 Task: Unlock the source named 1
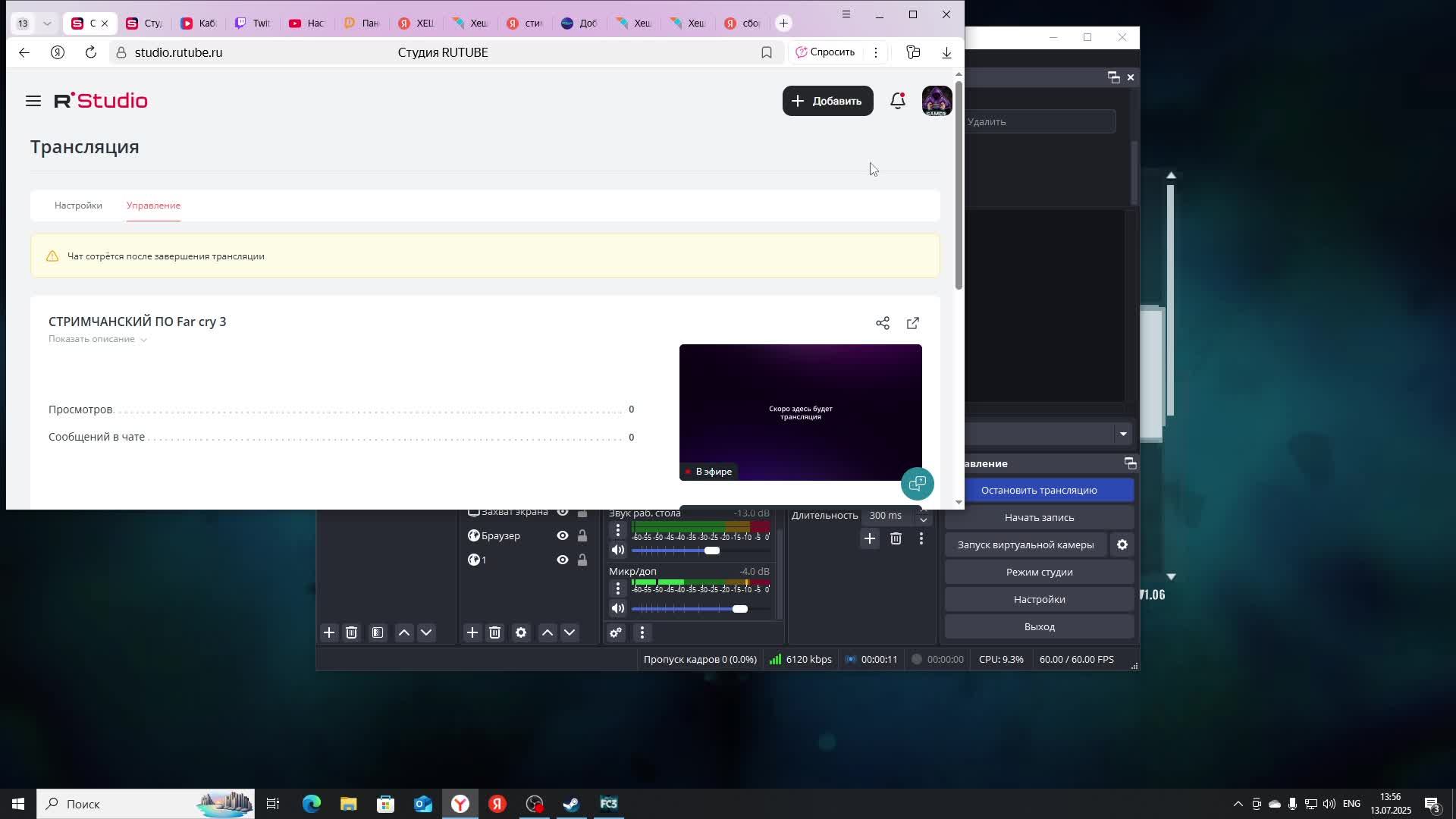click(x=582, y=560)
